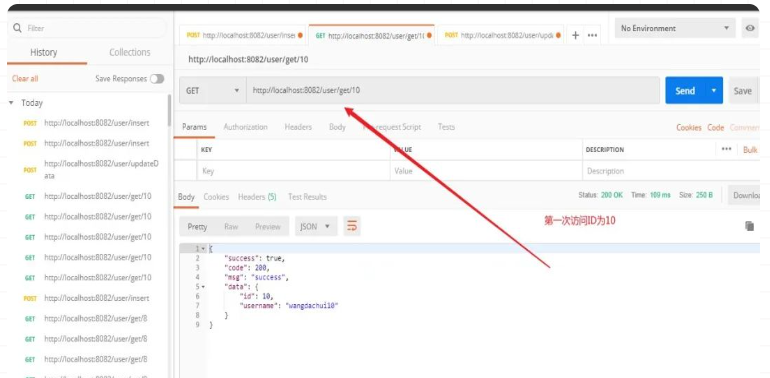This screenshot has width=770, height=378.
Task: Open the new tab plus icon
Action: [575, 35]
